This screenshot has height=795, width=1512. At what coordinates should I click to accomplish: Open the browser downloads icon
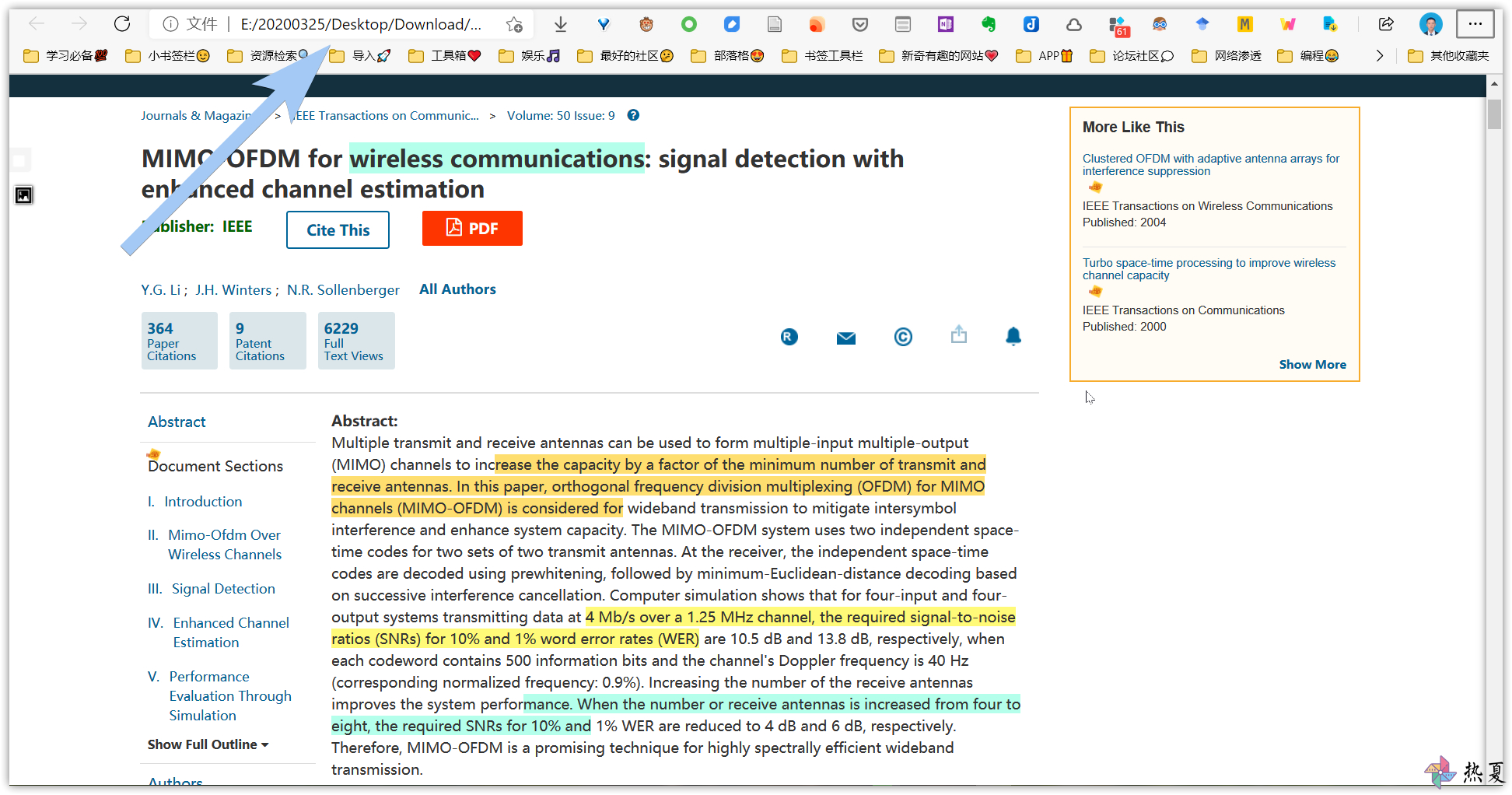[x=561, y=25]
